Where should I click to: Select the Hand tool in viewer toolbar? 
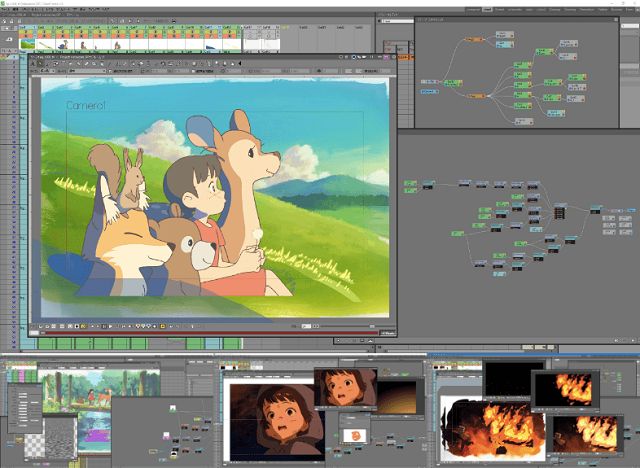pos(224,63)
